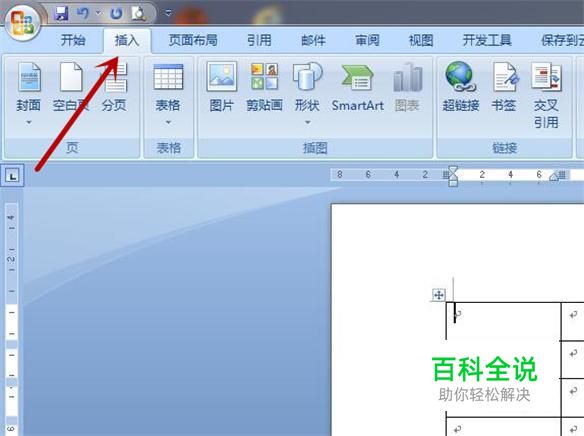This screenshot has height=436, width=584.
Task: Click the right indent marker on ruler
Action: 554,177
